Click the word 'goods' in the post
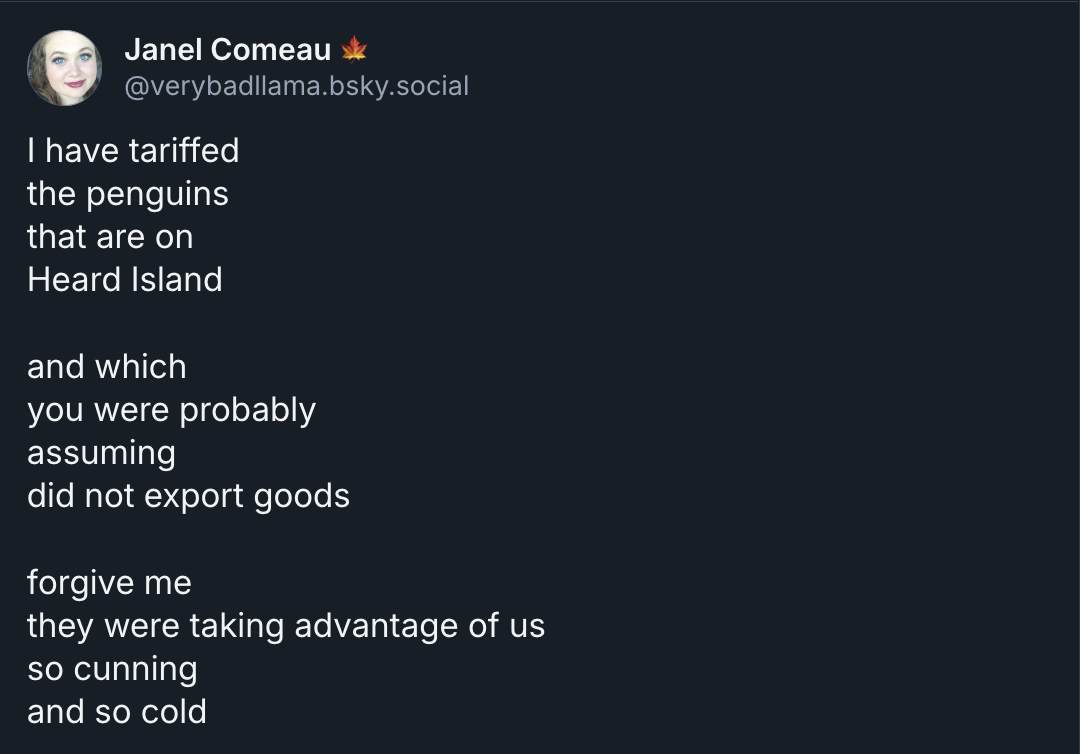Screen dimensions: 1080x754 pyautogui.click(x=302, y=497)
